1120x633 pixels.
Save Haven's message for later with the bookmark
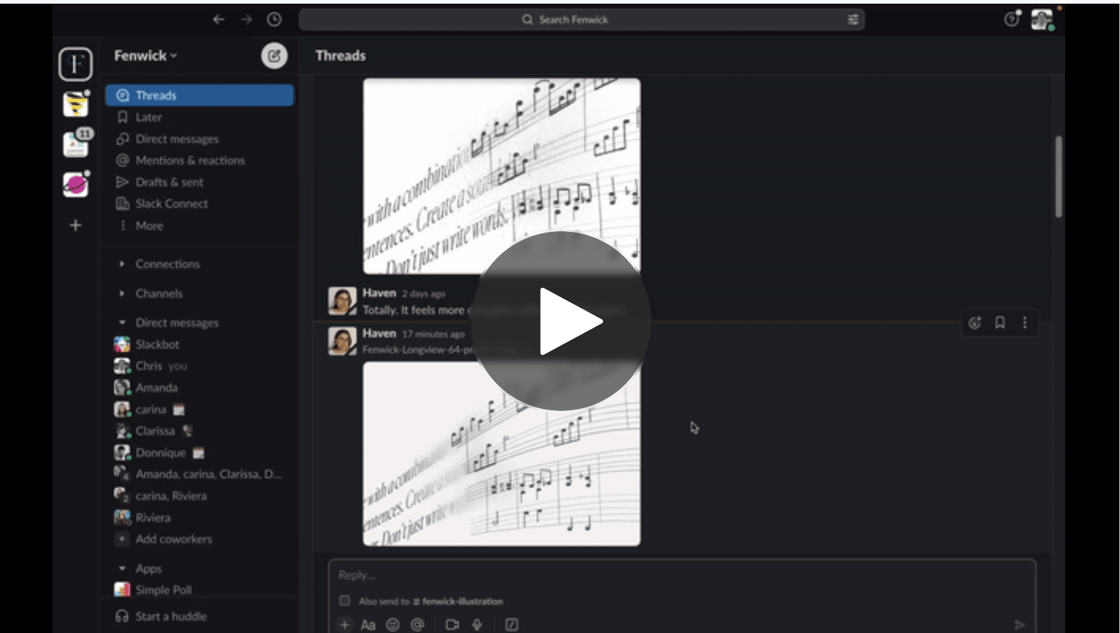pyautogui.click(x=1000, y=322)
